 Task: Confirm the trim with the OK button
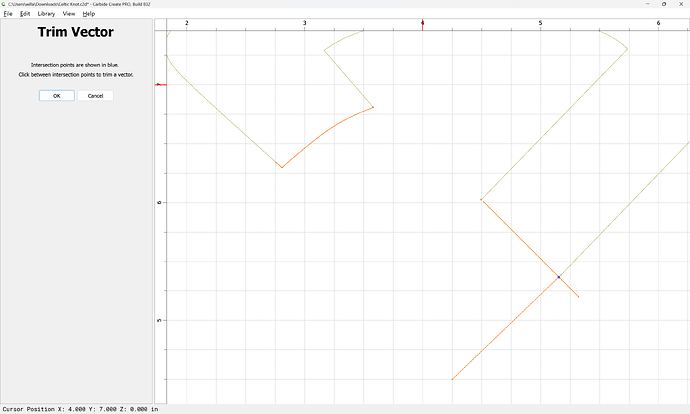(57, 96)
